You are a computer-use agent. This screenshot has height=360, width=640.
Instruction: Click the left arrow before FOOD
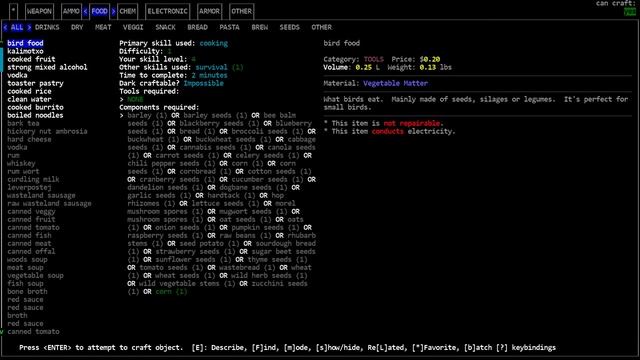85,11
